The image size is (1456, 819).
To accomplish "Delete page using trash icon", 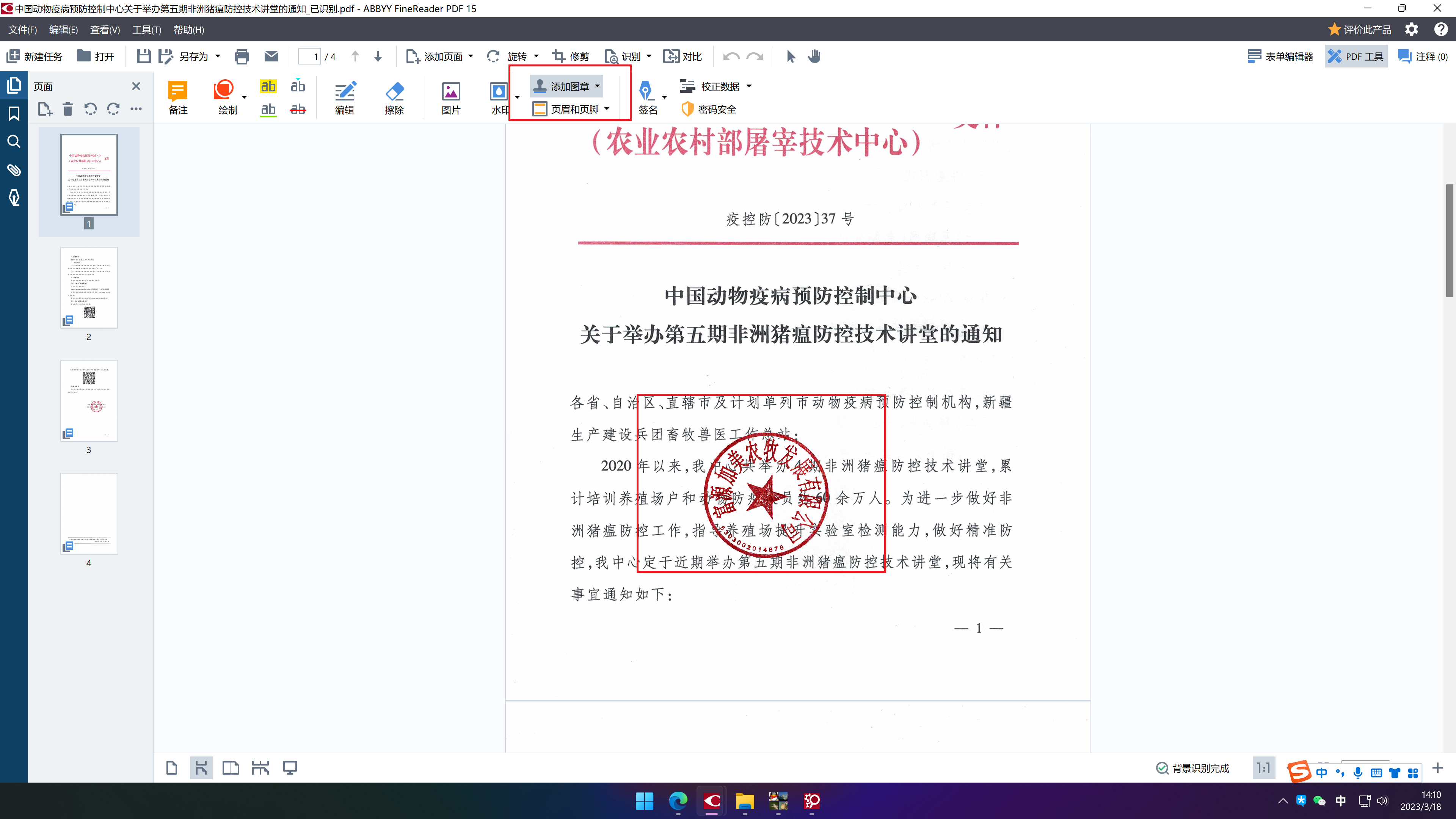I will point(67,108).
